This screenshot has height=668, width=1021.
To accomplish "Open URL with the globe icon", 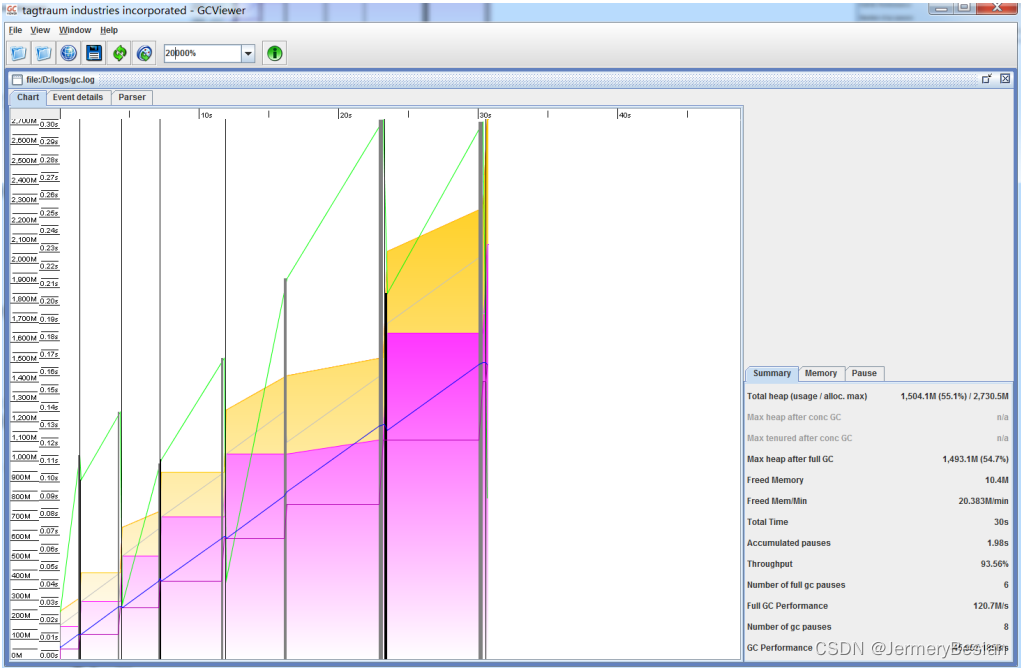I will point(68,53).
